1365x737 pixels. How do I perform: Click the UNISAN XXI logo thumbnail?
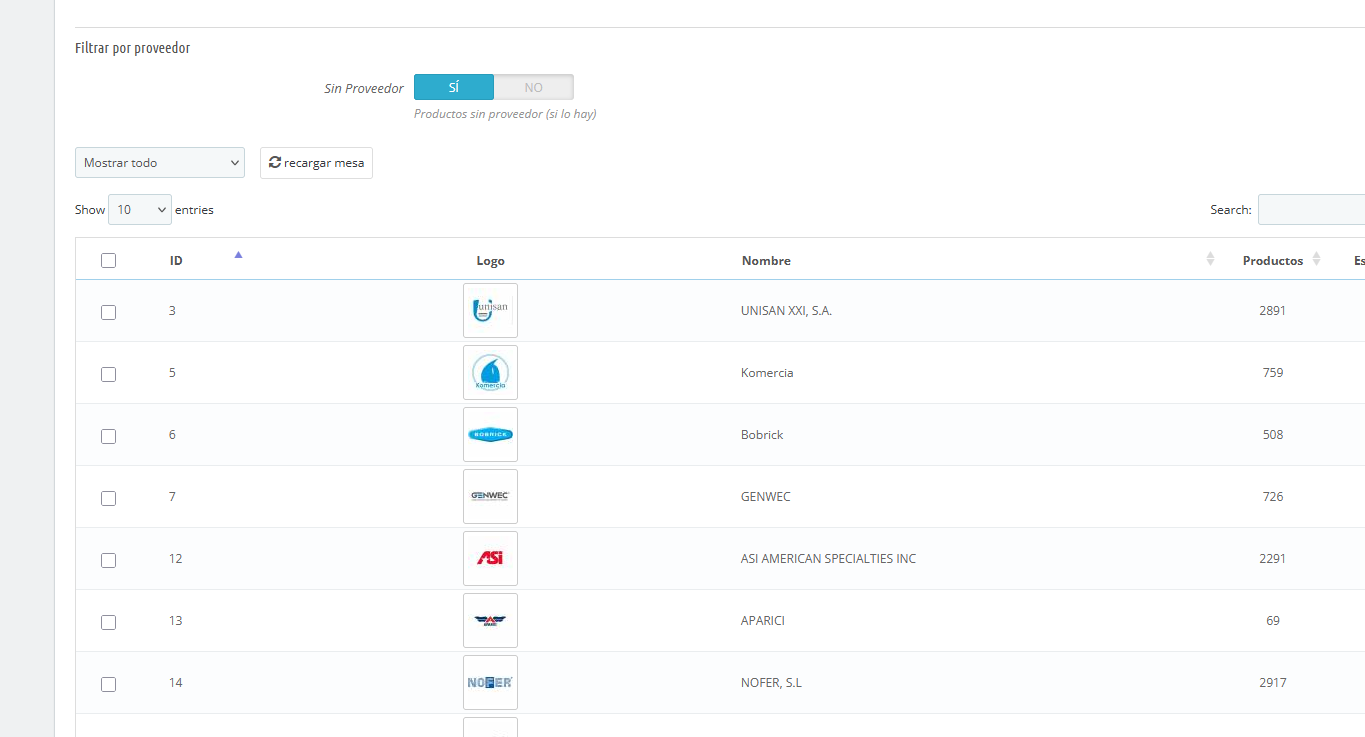coord(490,311)
